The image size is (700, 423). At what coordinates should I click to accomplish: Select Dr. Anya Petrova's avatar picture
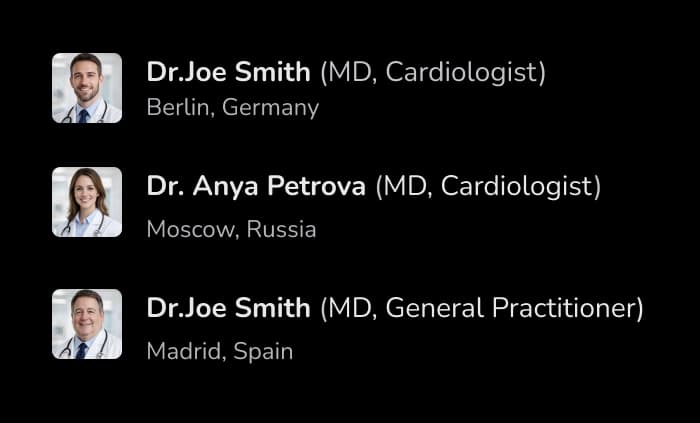click(x=87, y=202)
